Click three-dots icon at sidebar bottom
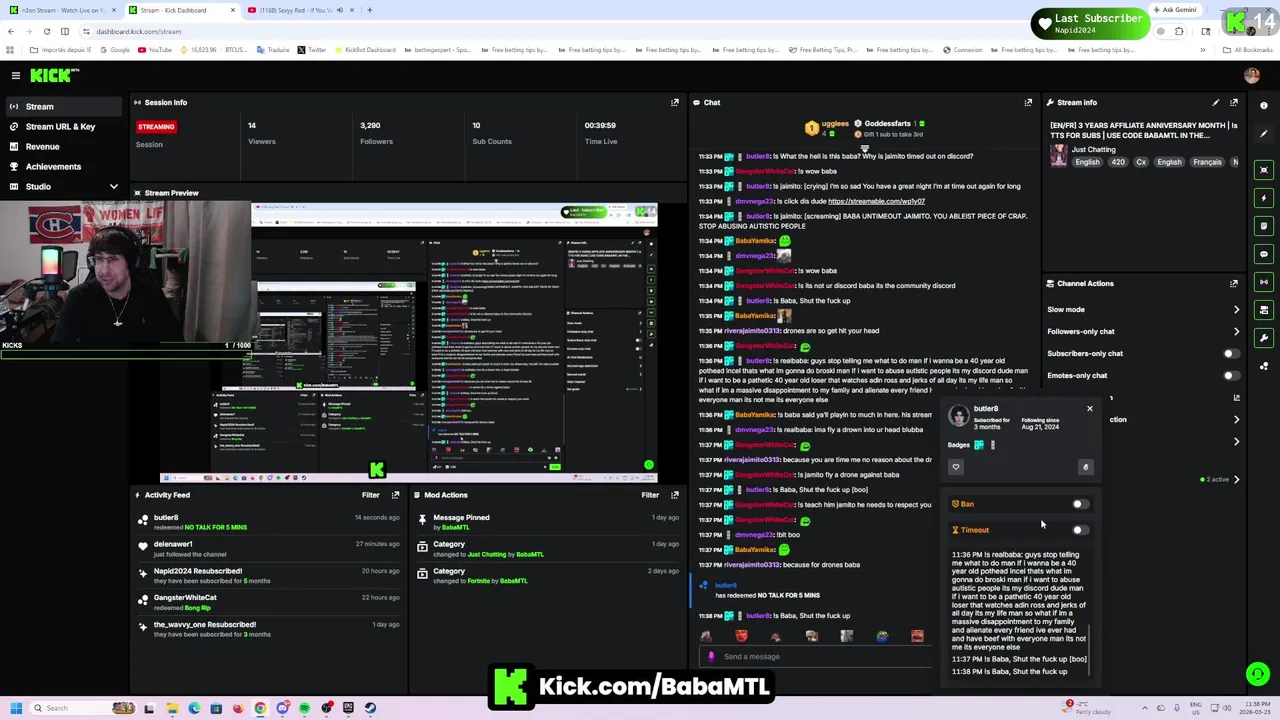Image resolution: width=1280 pixels, height=720 pixels. (x=1264, y=366)
